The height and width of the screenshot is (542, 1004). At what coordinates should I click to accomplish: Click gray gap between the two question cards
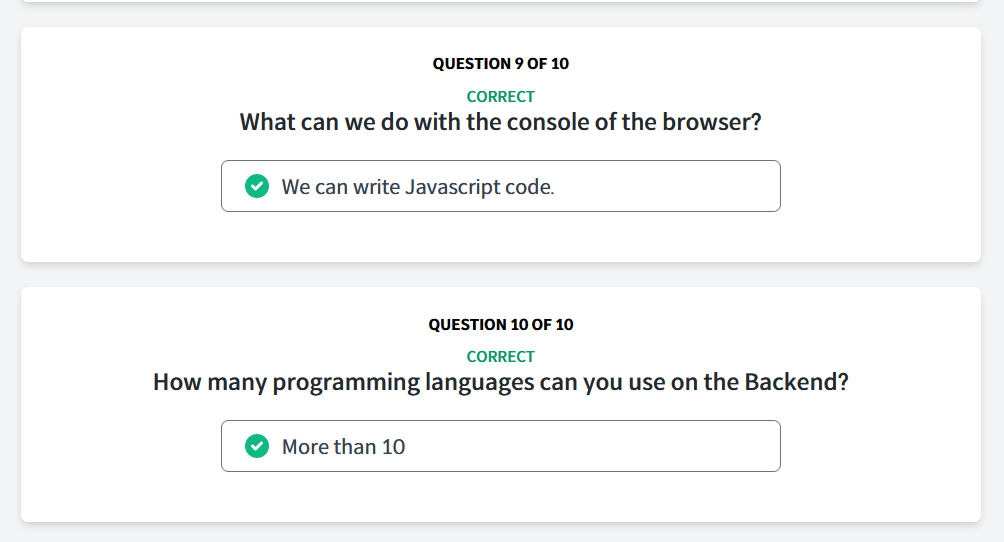[x=501, y=274]
